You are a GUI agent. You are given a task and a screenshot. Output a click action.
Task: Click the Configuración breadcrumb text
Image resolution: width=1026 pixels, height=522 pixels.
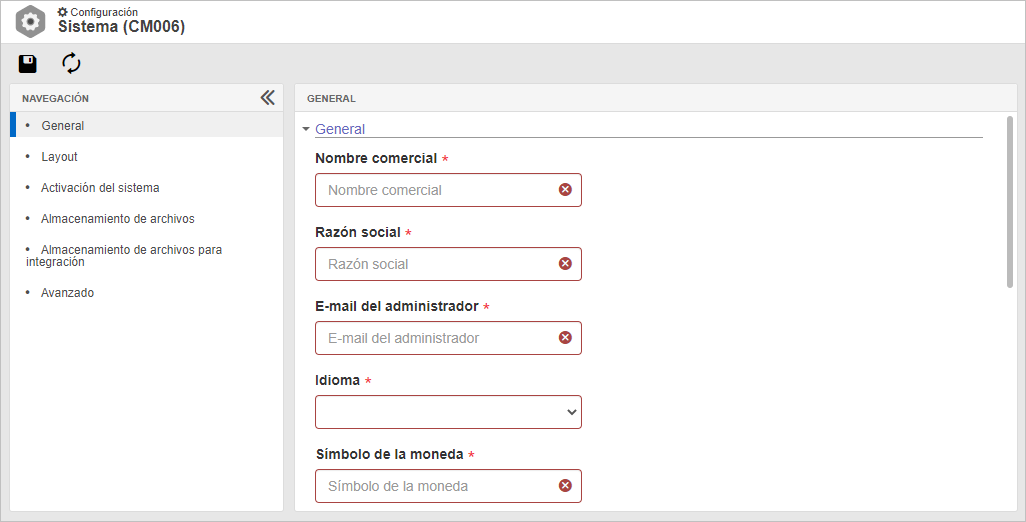(x=104, y=12)
